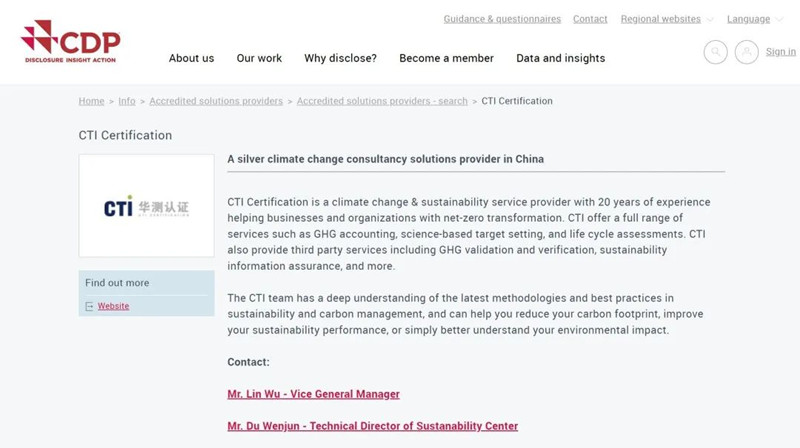Image resolution: width=800 pixels, height=448 pixels.
Task: Open the search magnifier icon
Action: [715, 52]
